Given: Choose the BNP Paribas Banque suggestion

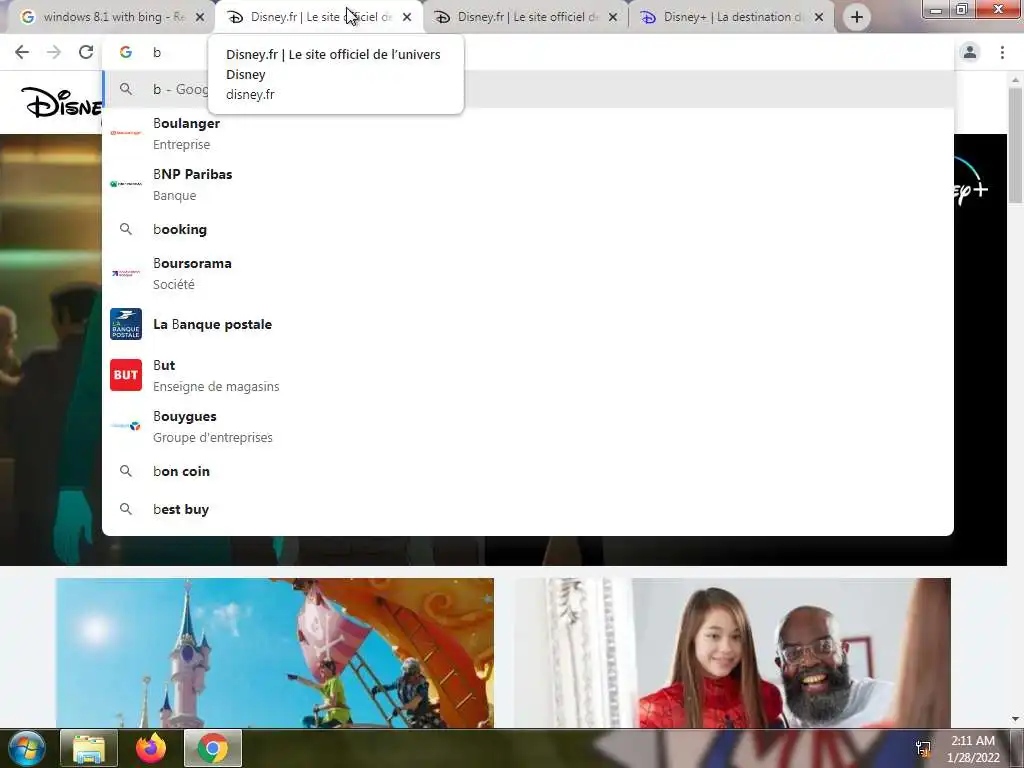Looking at the screenshot, I should pyautogui.click(x=528, y=184).
